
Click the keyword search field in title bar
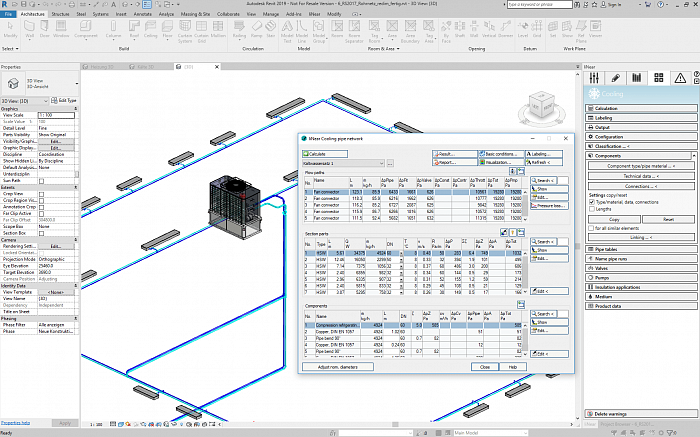click(540, 4)
